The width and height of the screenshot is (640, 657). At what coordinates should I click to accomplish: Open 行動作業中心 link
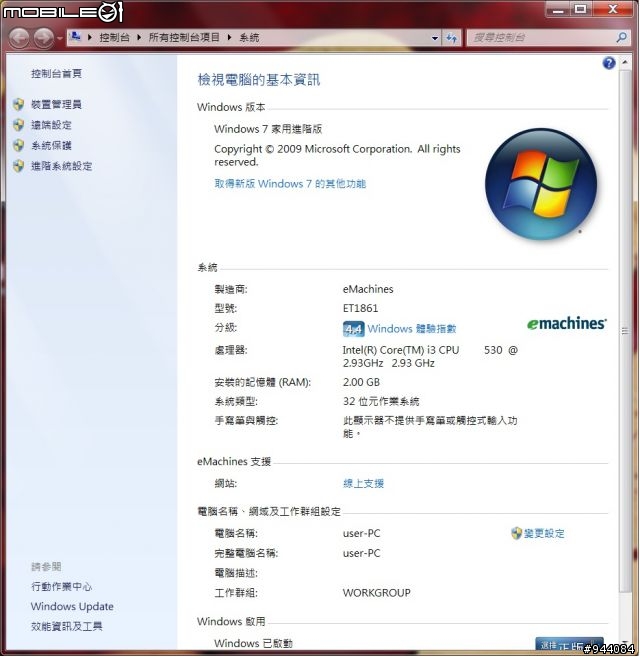click(x=61, y=587)
